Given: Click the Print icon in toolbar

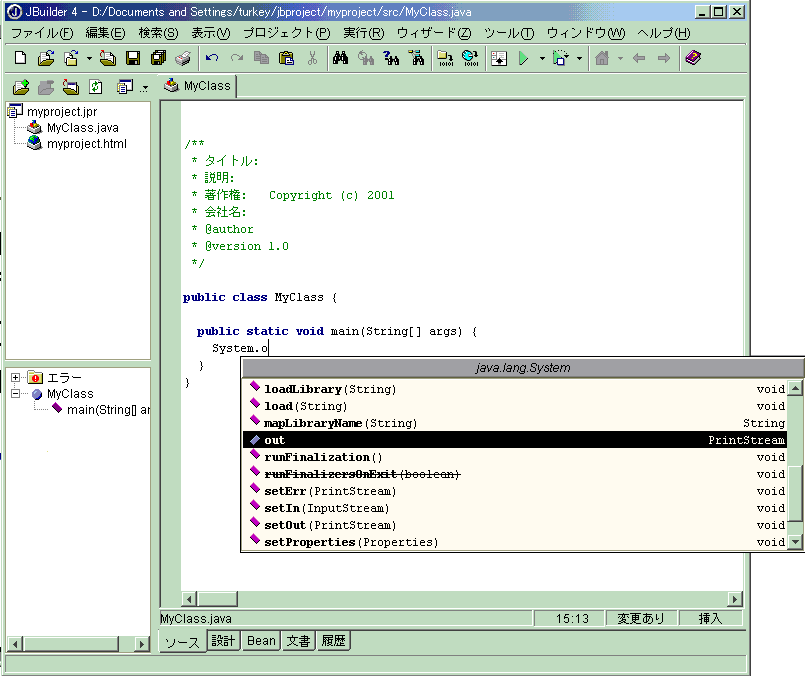Looking at the screenshot, I should point(183,58).
